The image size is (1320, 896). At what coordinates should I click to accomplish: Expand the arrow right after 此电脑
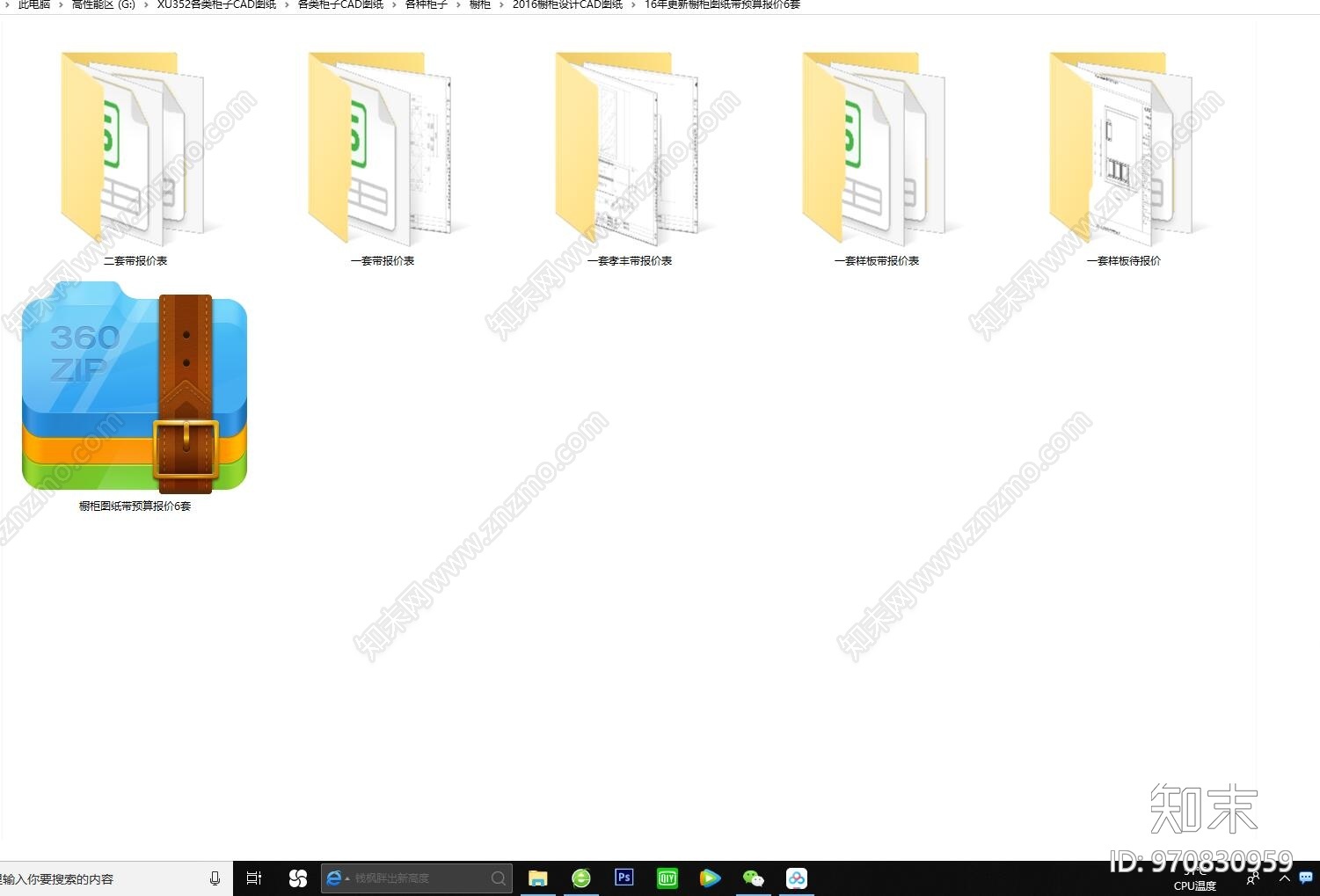click(62, 4)
